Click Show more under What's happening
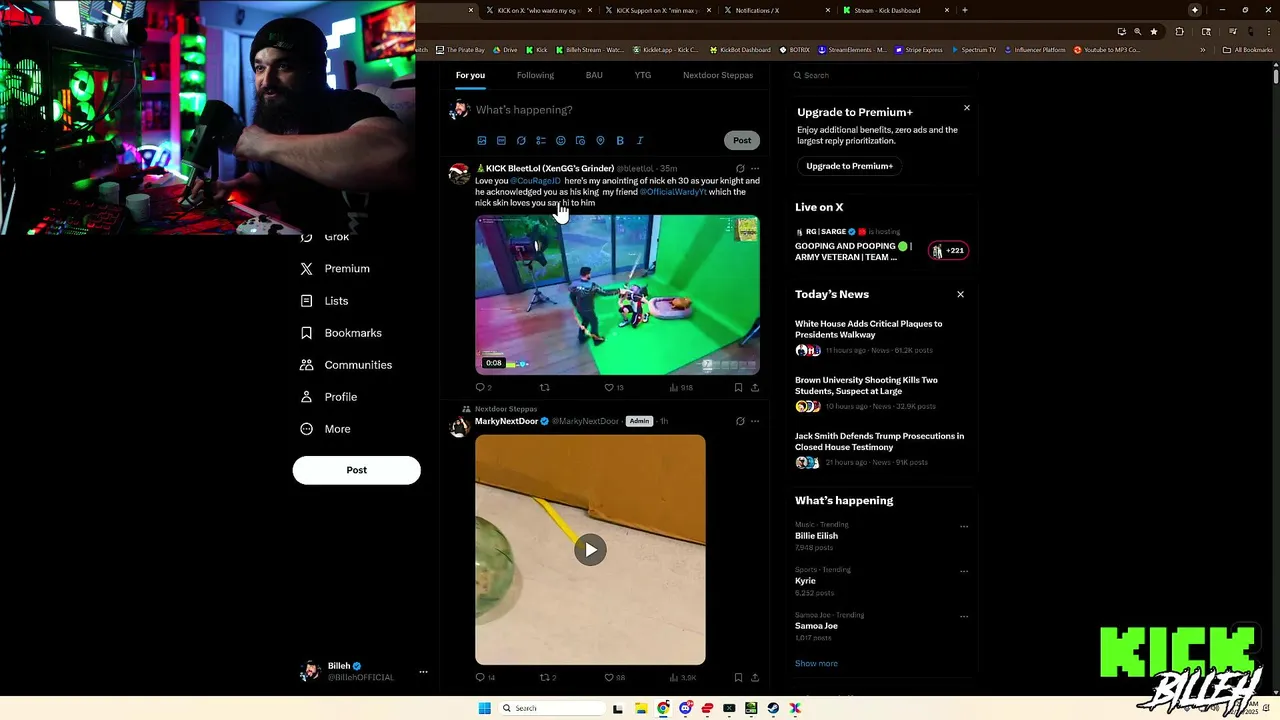The image size is (1280, 720). pos(816,664)
